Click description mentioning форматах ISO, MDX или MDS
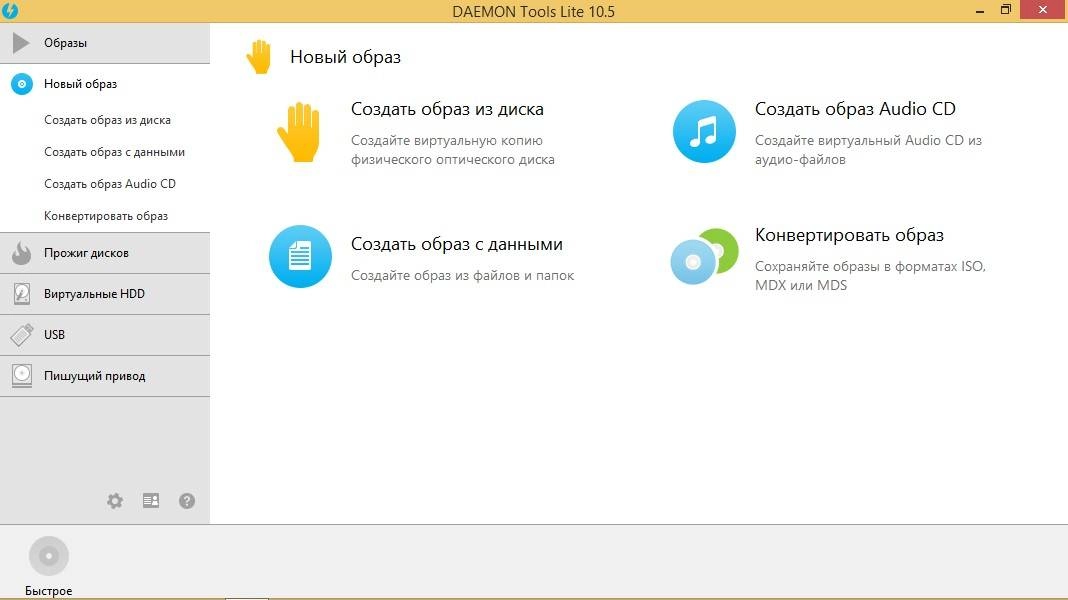The image size is (1068, 600). [x=870, y=276]
